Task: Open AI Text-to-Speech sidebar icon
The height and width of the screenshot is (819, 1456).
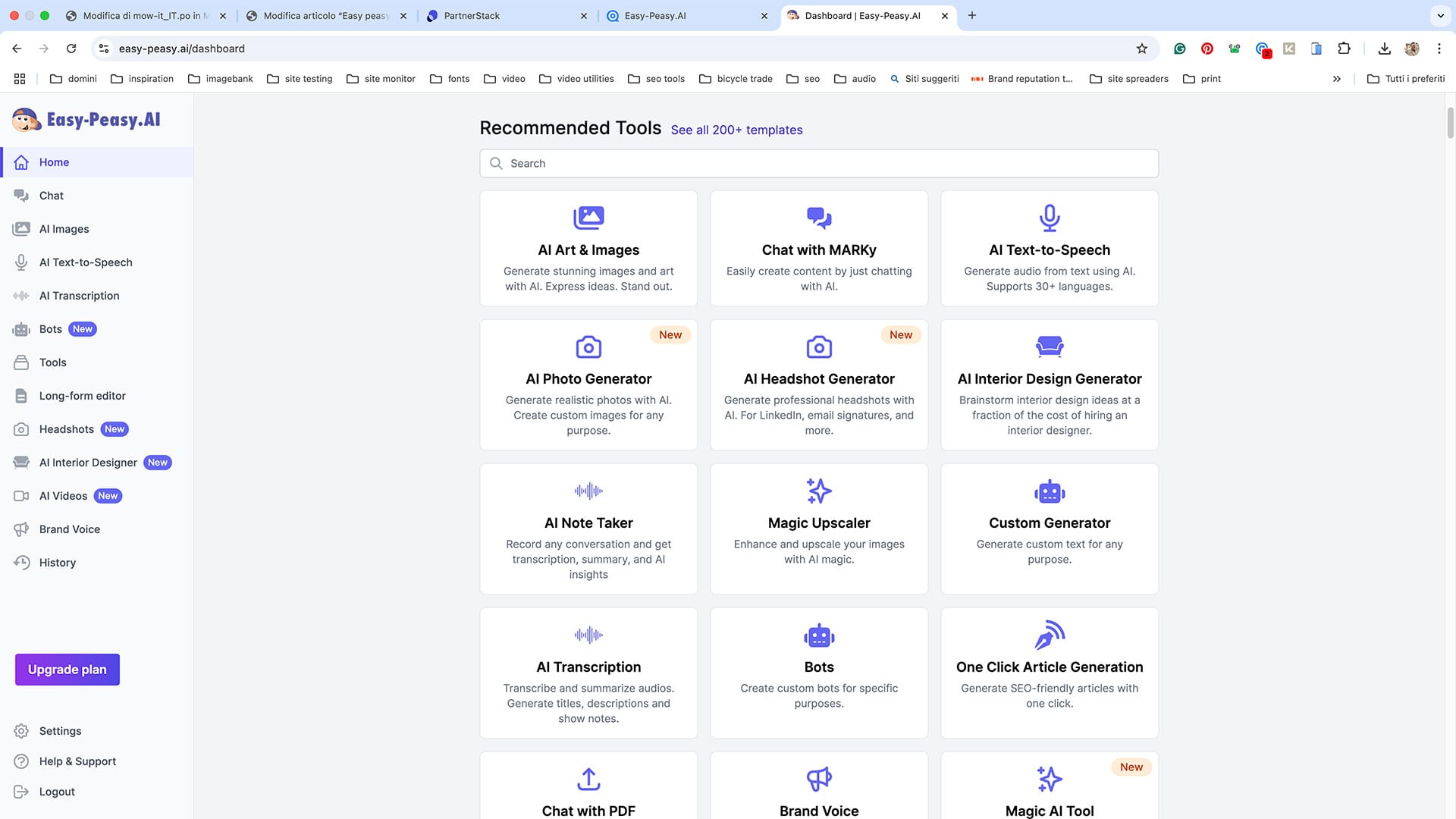Action: coord(21,262)
